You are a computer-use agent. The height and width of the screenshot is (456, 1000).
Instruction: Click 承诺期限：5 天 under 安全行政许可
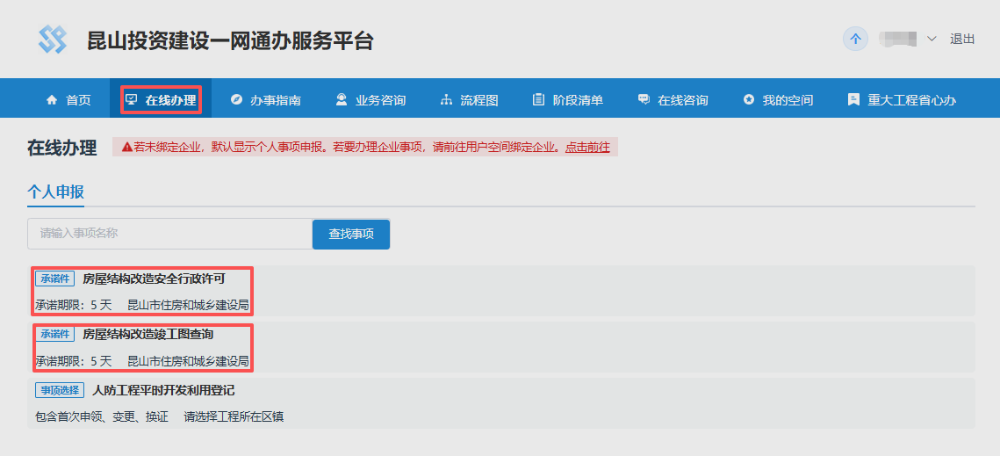point(73,305)
